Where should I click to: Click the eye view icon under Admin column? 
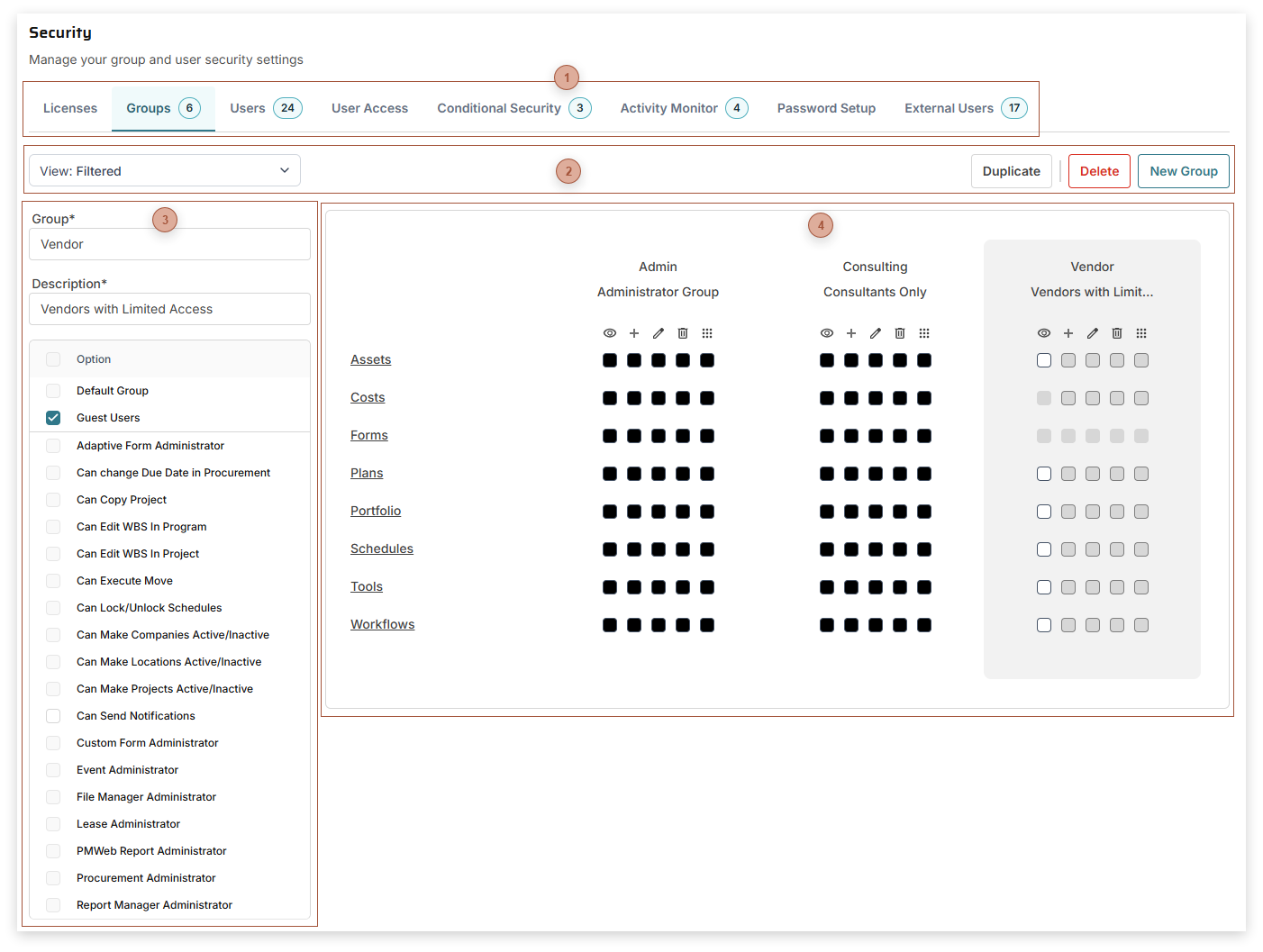point(610,333)
